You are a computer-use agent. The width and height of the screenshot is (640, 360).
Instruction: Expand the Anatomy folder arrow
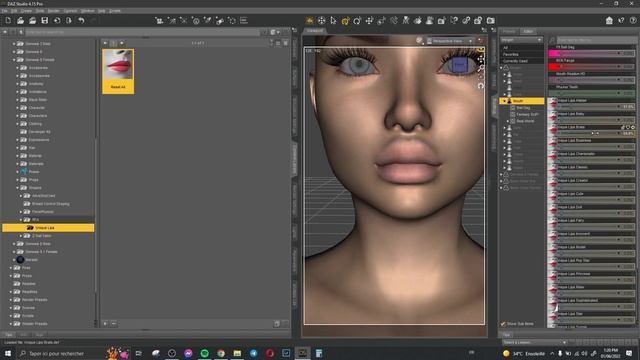[x=18, y=84]
